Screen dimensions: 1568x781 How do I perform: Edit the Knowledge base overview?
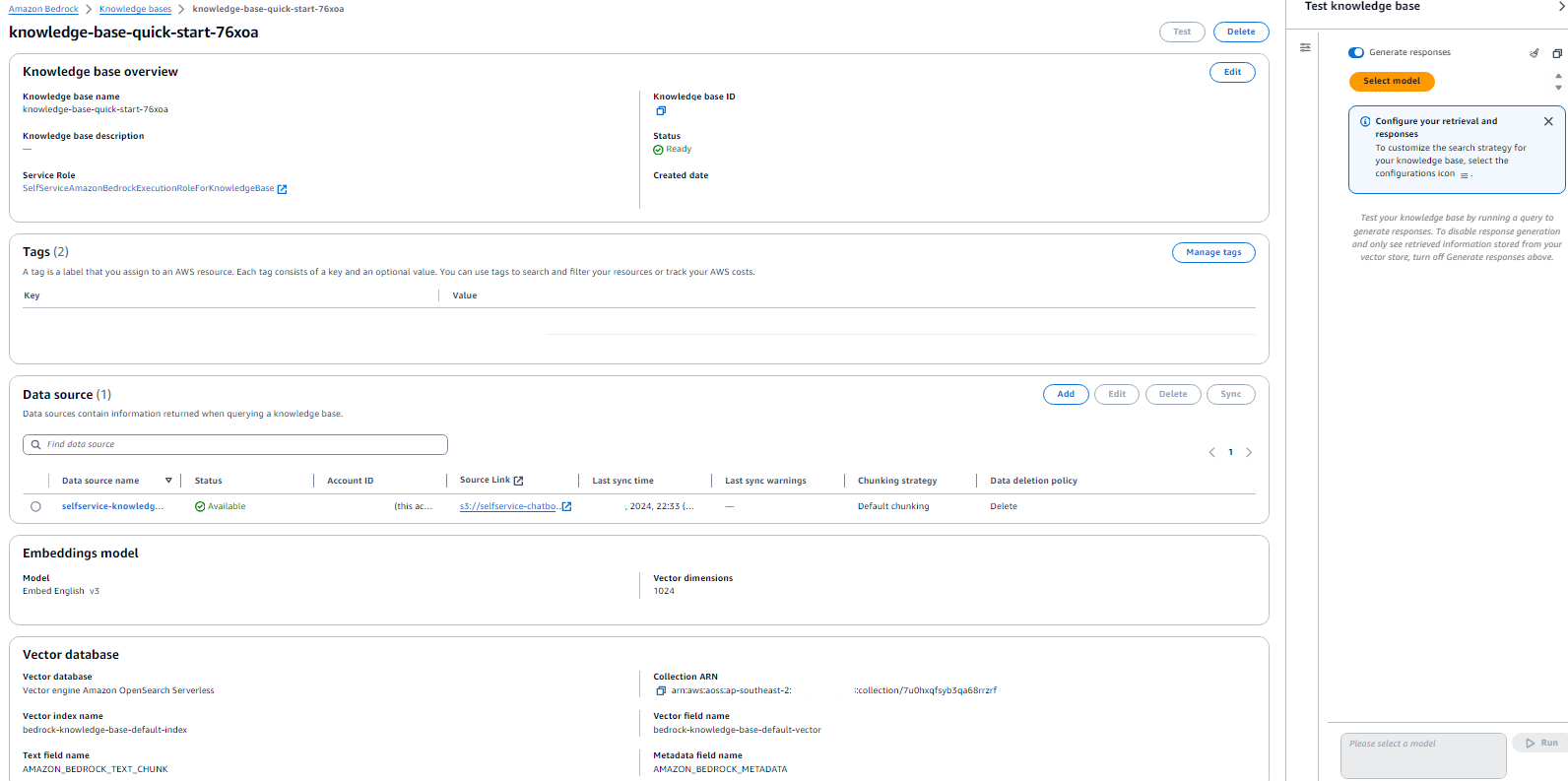[x=1232, y=72]
